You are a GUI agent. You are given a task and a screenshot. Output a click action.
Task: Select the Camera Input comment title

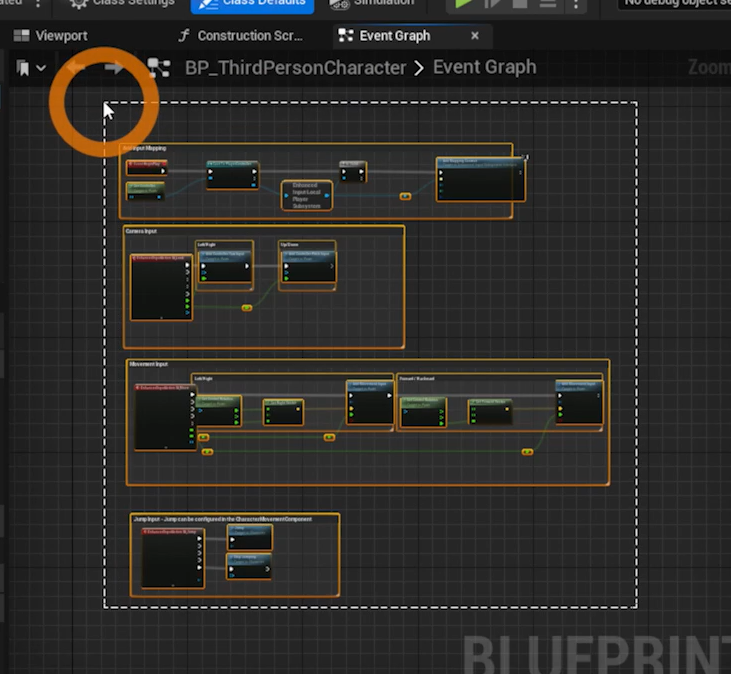(141, 231)
